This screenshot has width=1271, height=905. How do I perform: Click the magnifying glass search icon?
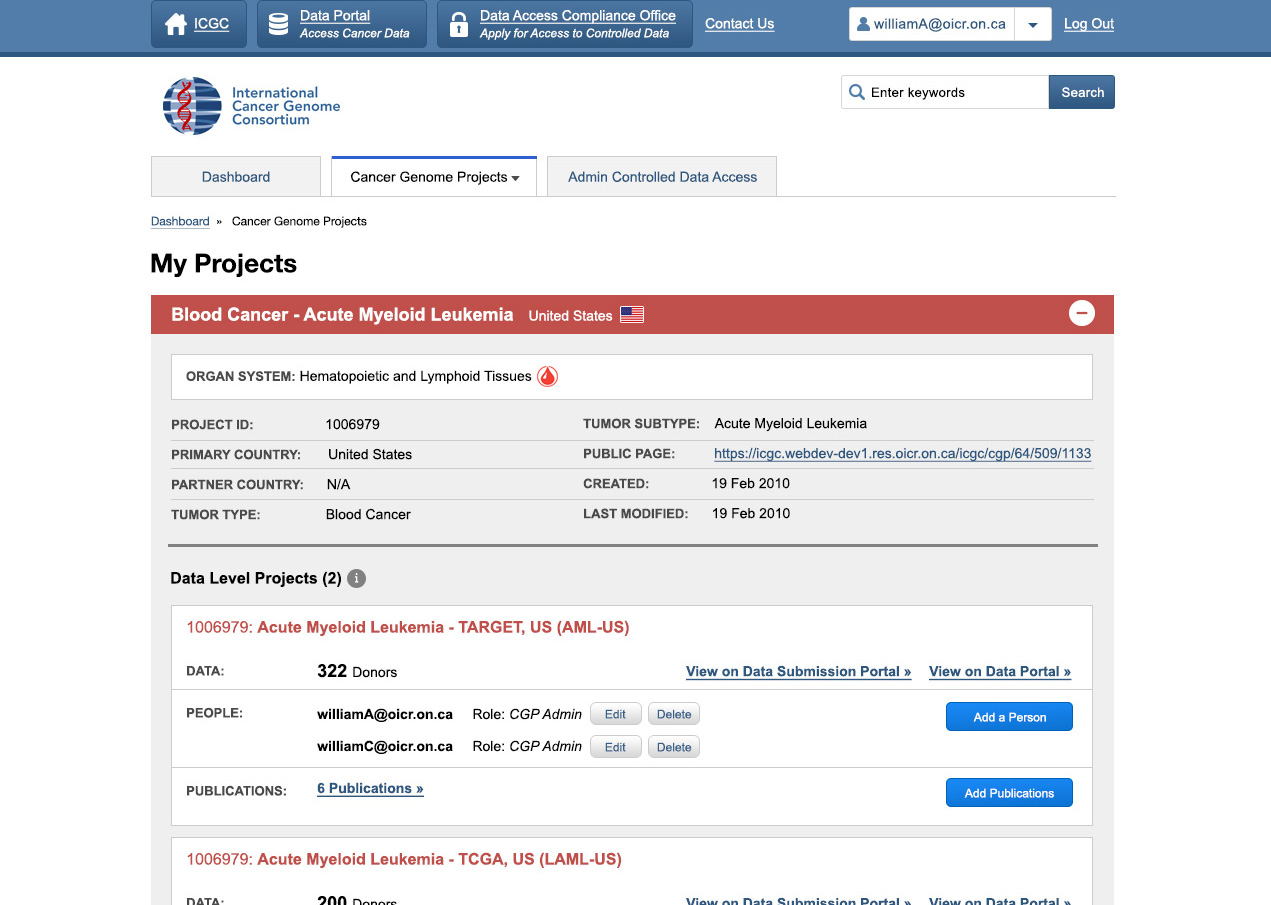point(857,92)
